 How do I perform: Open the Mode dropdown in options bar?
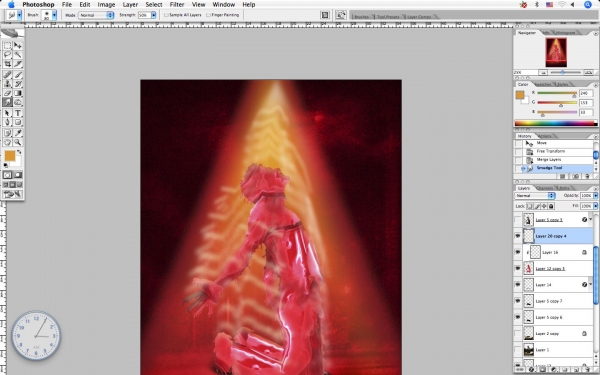point(96,15)
